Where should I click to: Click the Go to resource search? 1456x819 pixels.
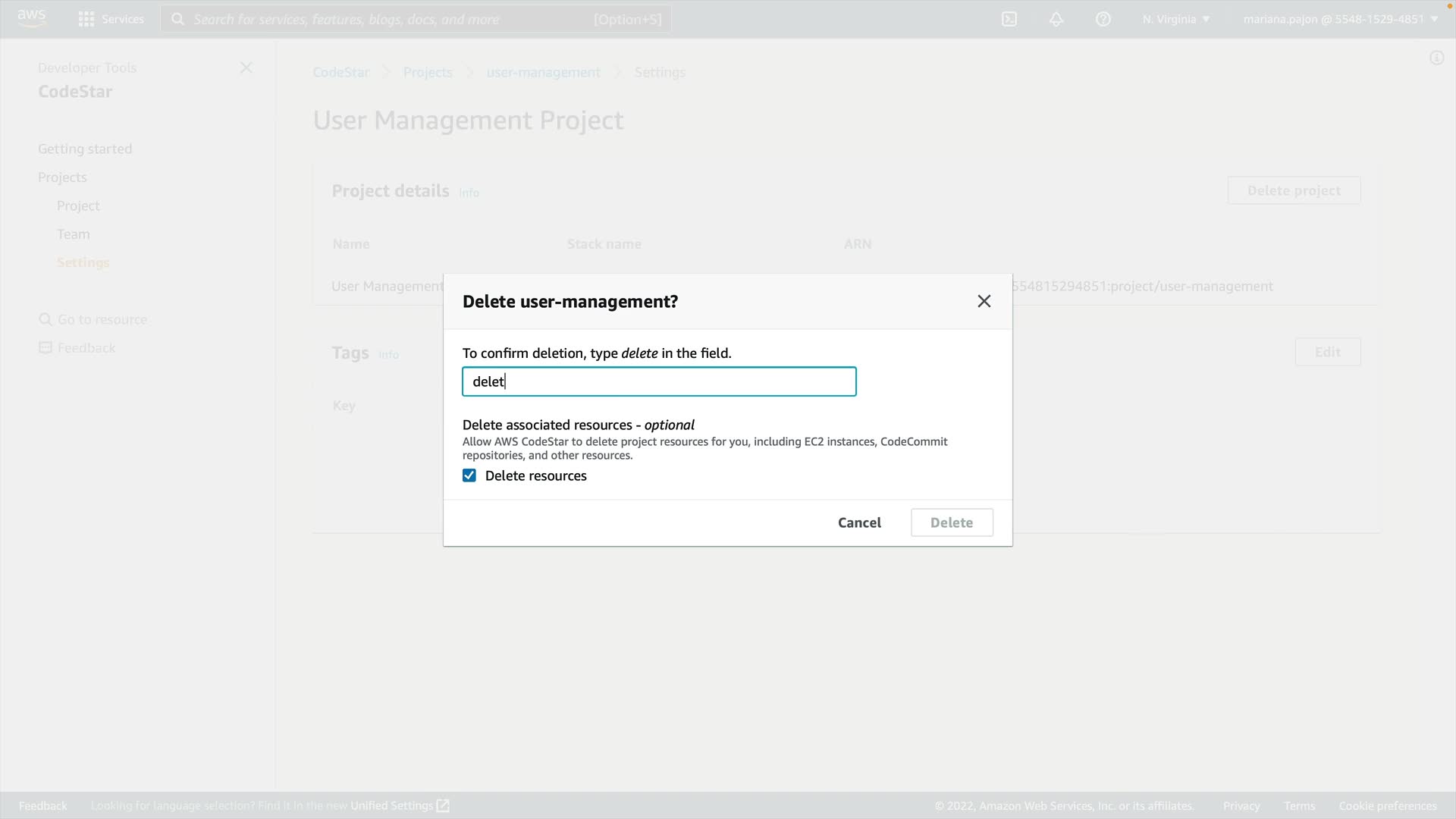click(102, 320)
